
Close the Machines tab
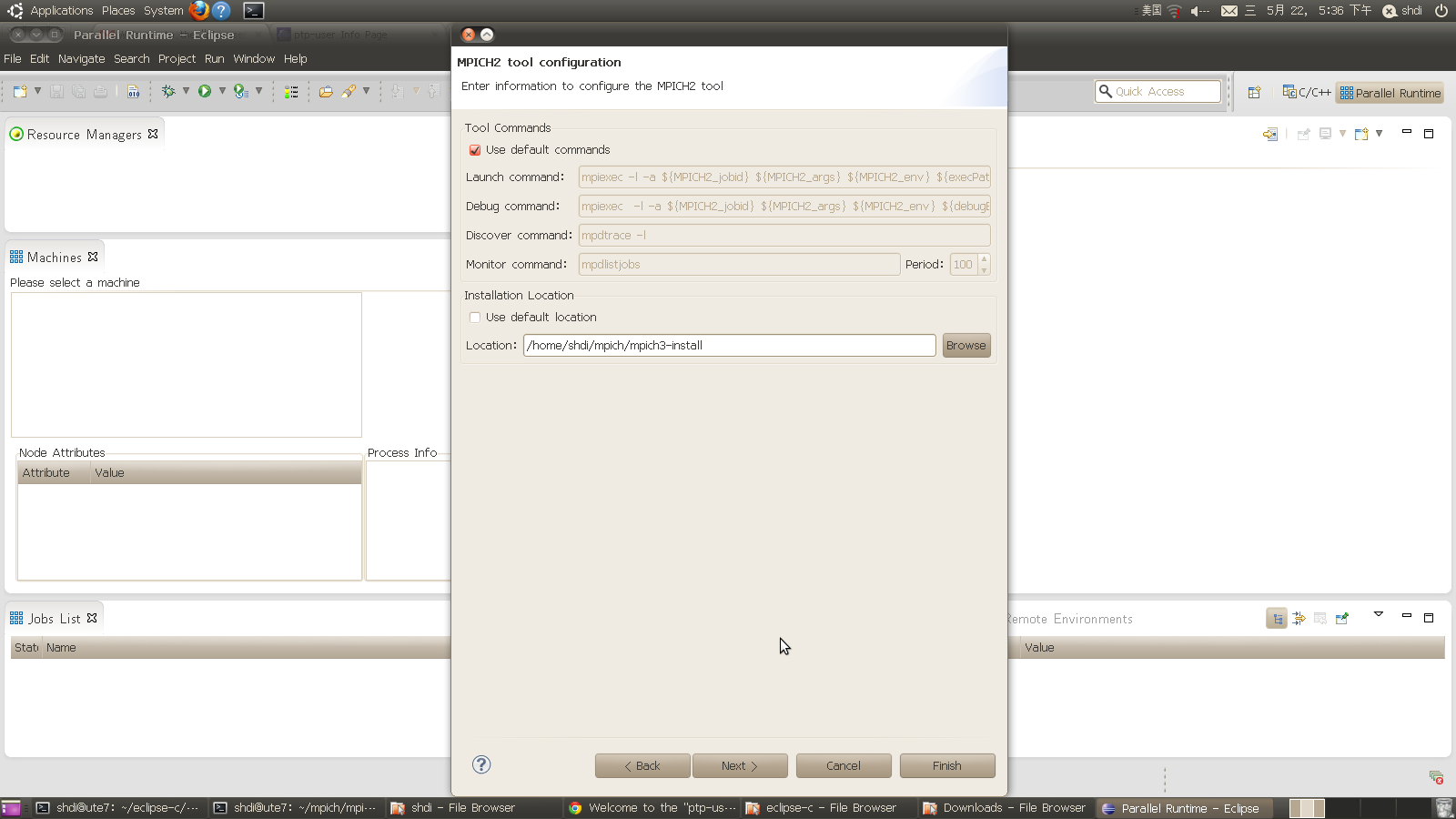93,258
